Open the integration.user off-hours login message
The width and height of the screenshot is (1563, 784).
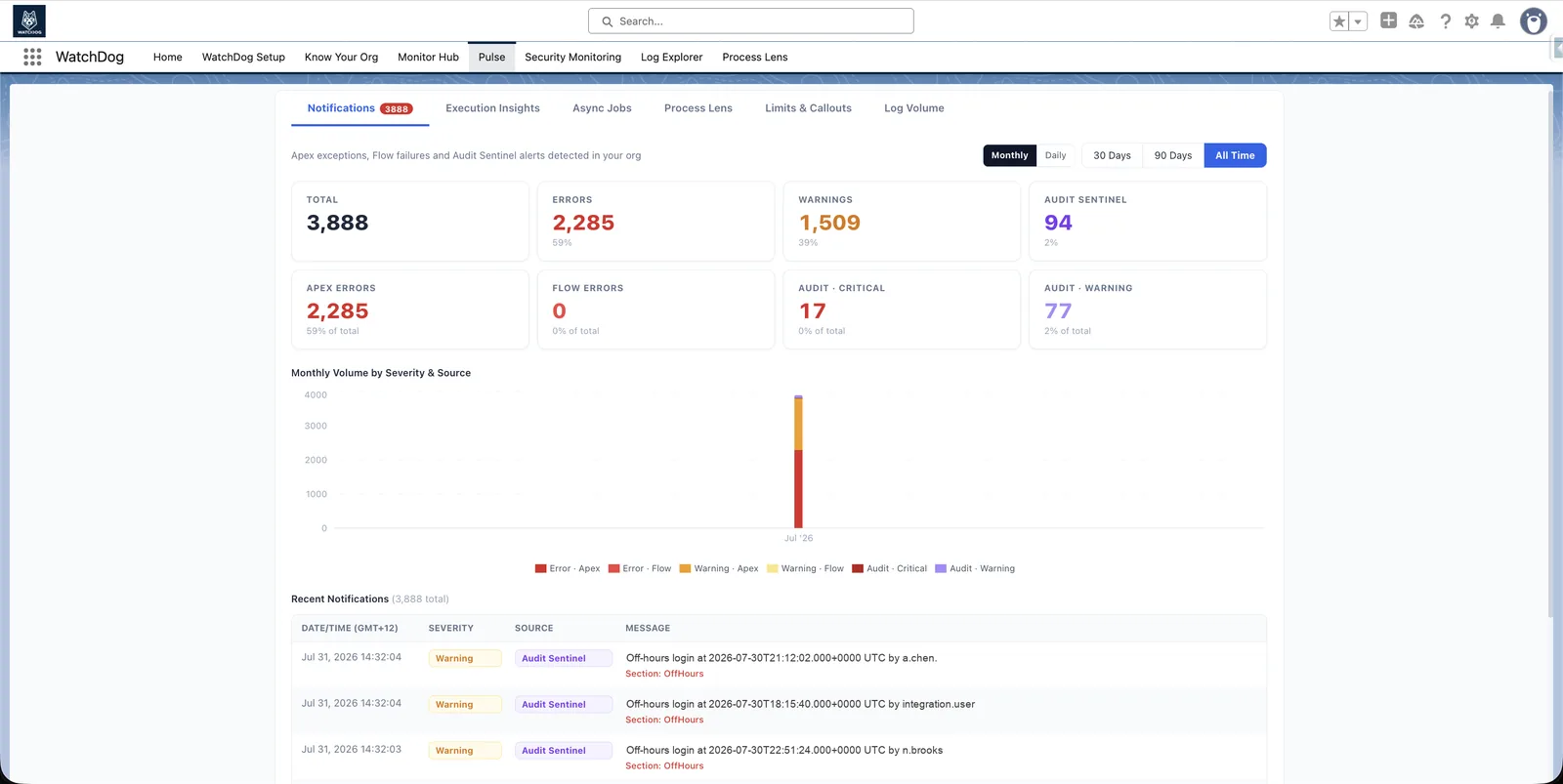(800, 704)
